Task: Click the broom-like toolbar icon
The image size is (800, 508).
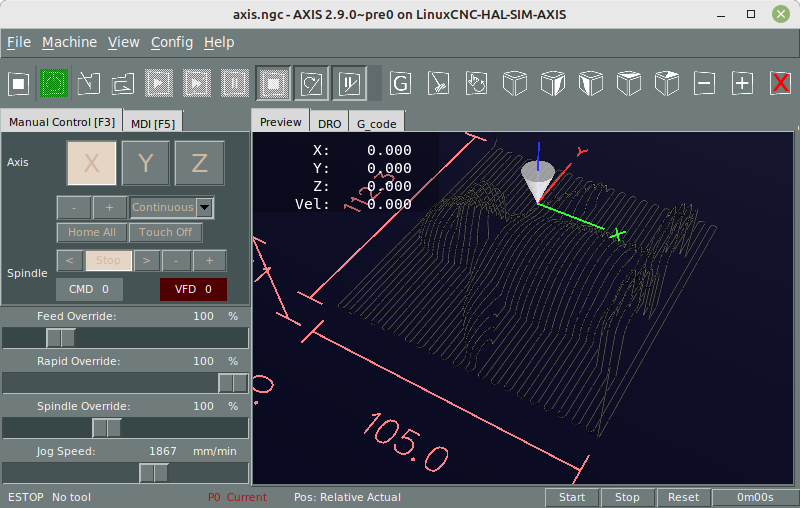Action: 438,83
